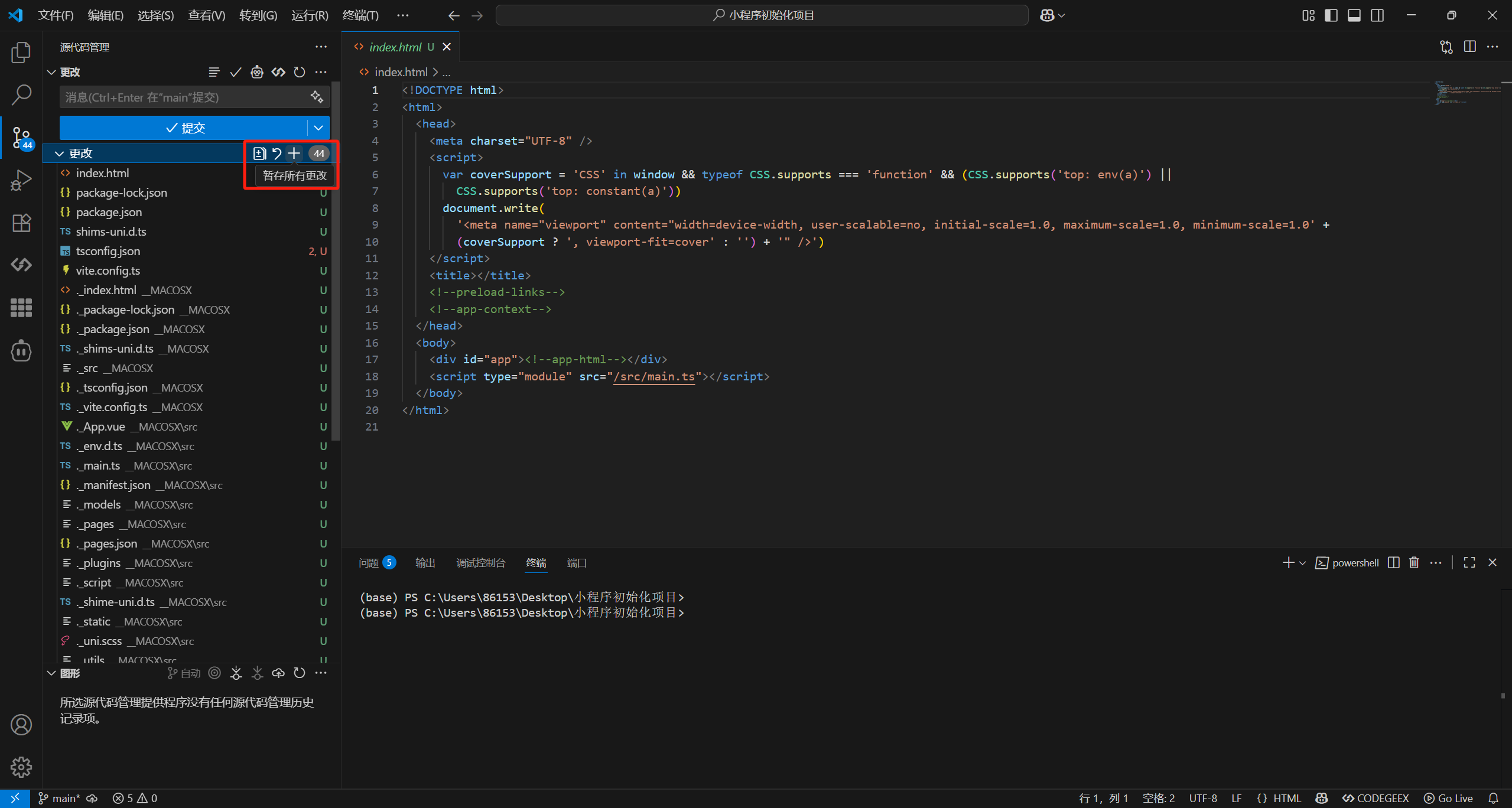This screenshot has height=808, width=1512.
Task: Click view as tree list icon in source control header
Action: pyautogui.click(x=214, y=72)
